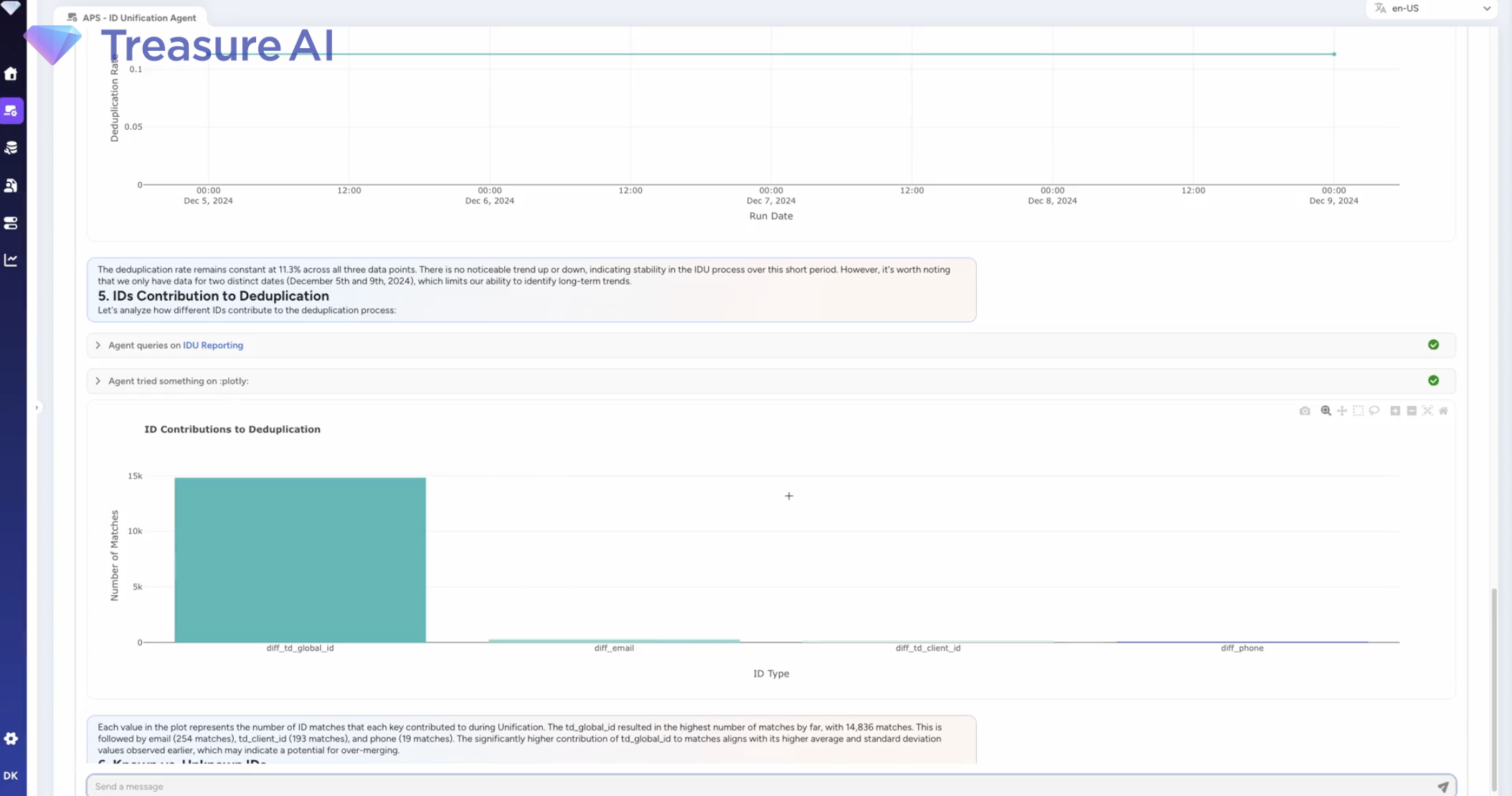Open the Home page in sidebar
The image size is (1512, 796).
(x=11, y=73)
